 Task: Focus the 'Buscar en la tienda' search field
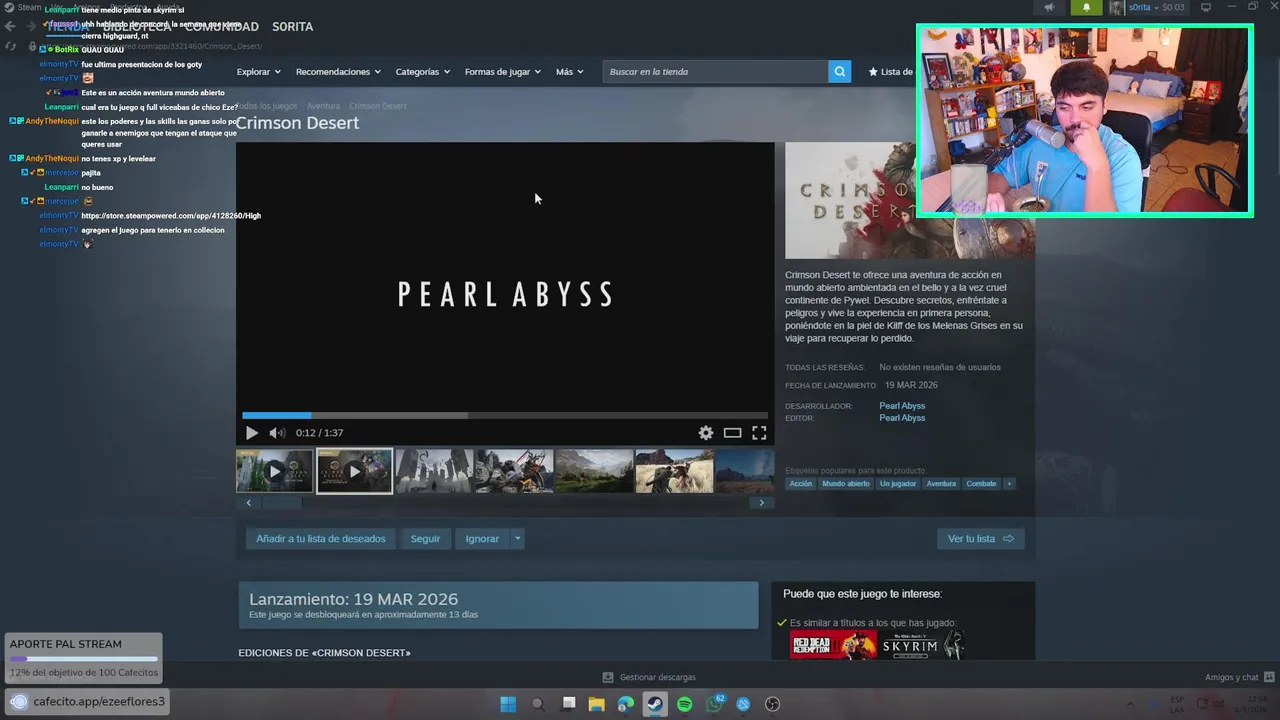coord(716,72)
